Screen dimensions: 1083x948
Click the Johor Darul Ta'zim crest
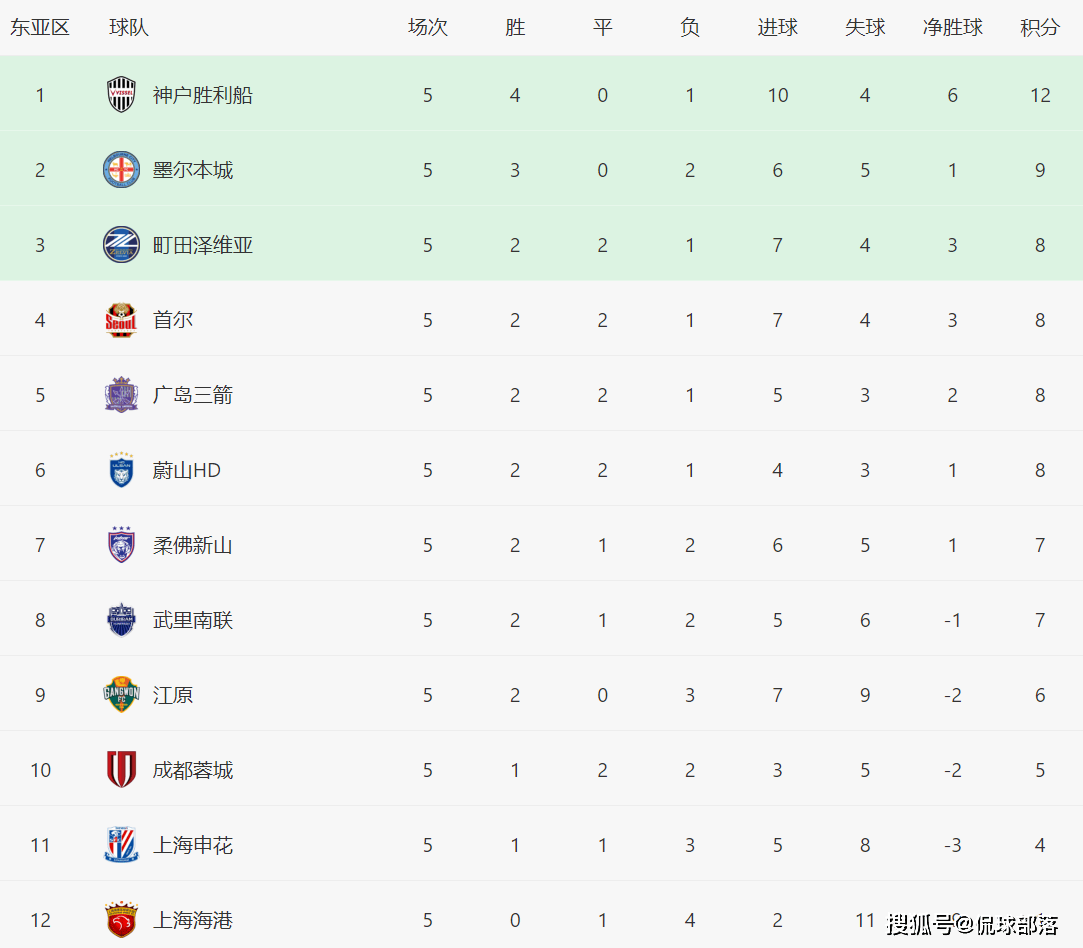[x=121, y=545]
